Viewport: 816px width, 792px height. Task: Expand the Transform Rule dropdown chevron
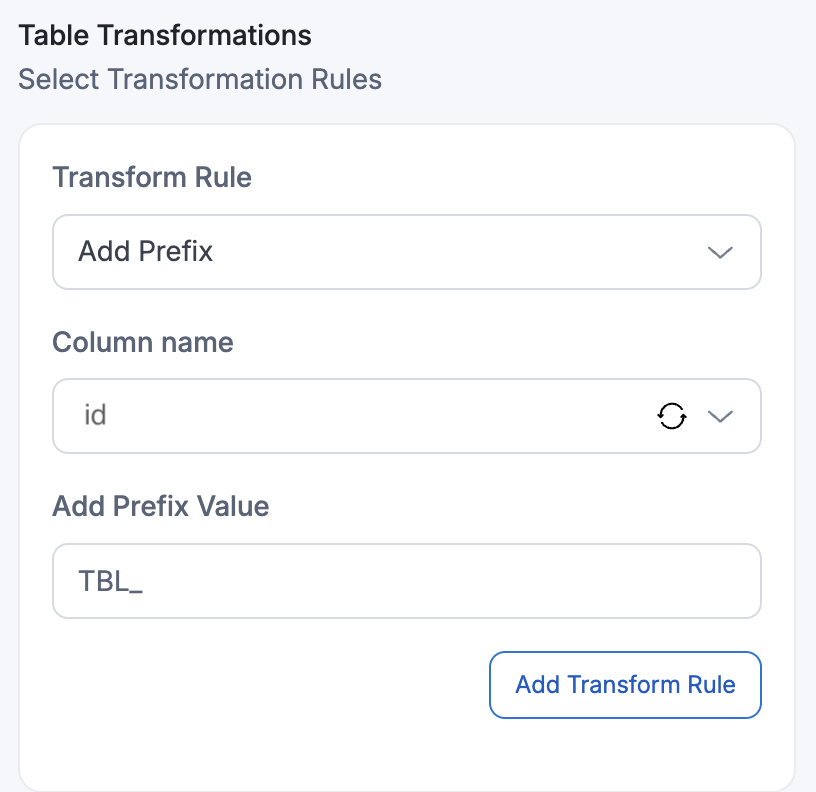tap(720, 252)
